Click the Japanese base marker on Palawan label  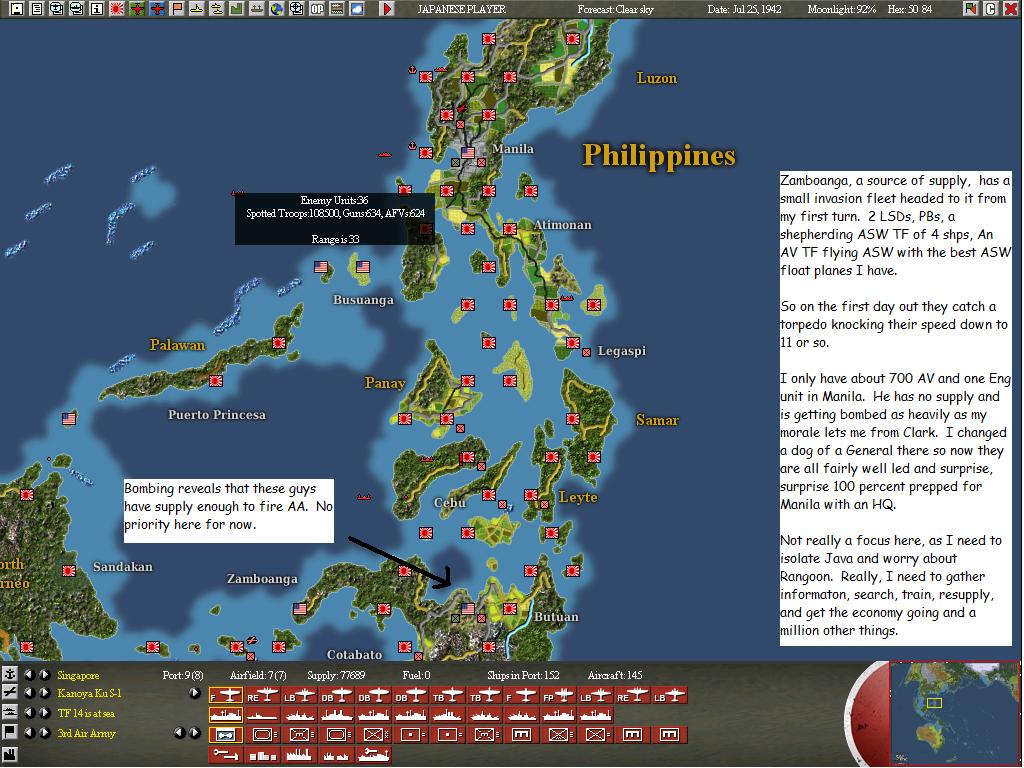click(x=216, y=380)
